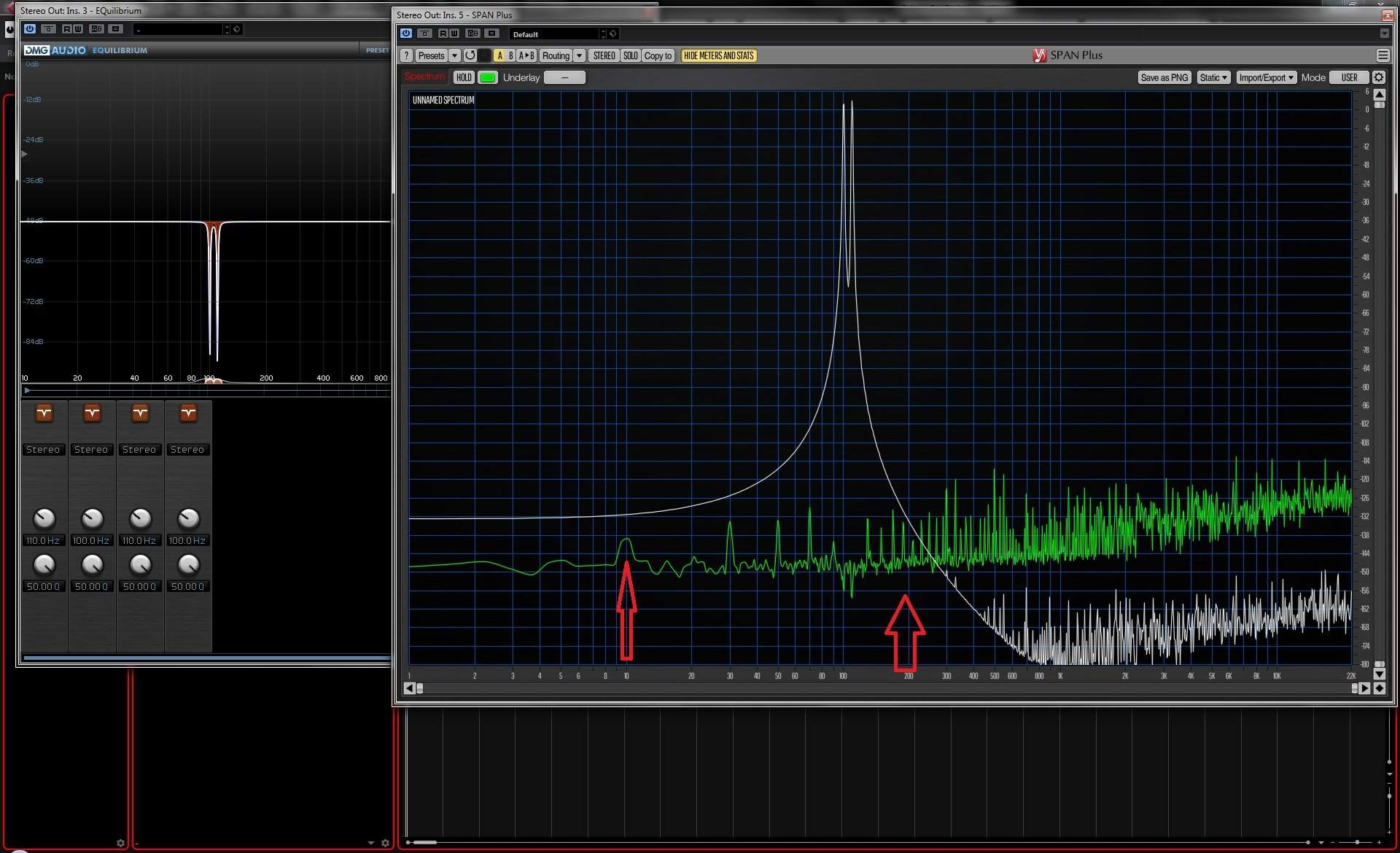Click the EQuilibrium graph left-edge play arrow
Image resolution: width=1400 pixels, height=853 pixels.
click(x=24, y=154)
